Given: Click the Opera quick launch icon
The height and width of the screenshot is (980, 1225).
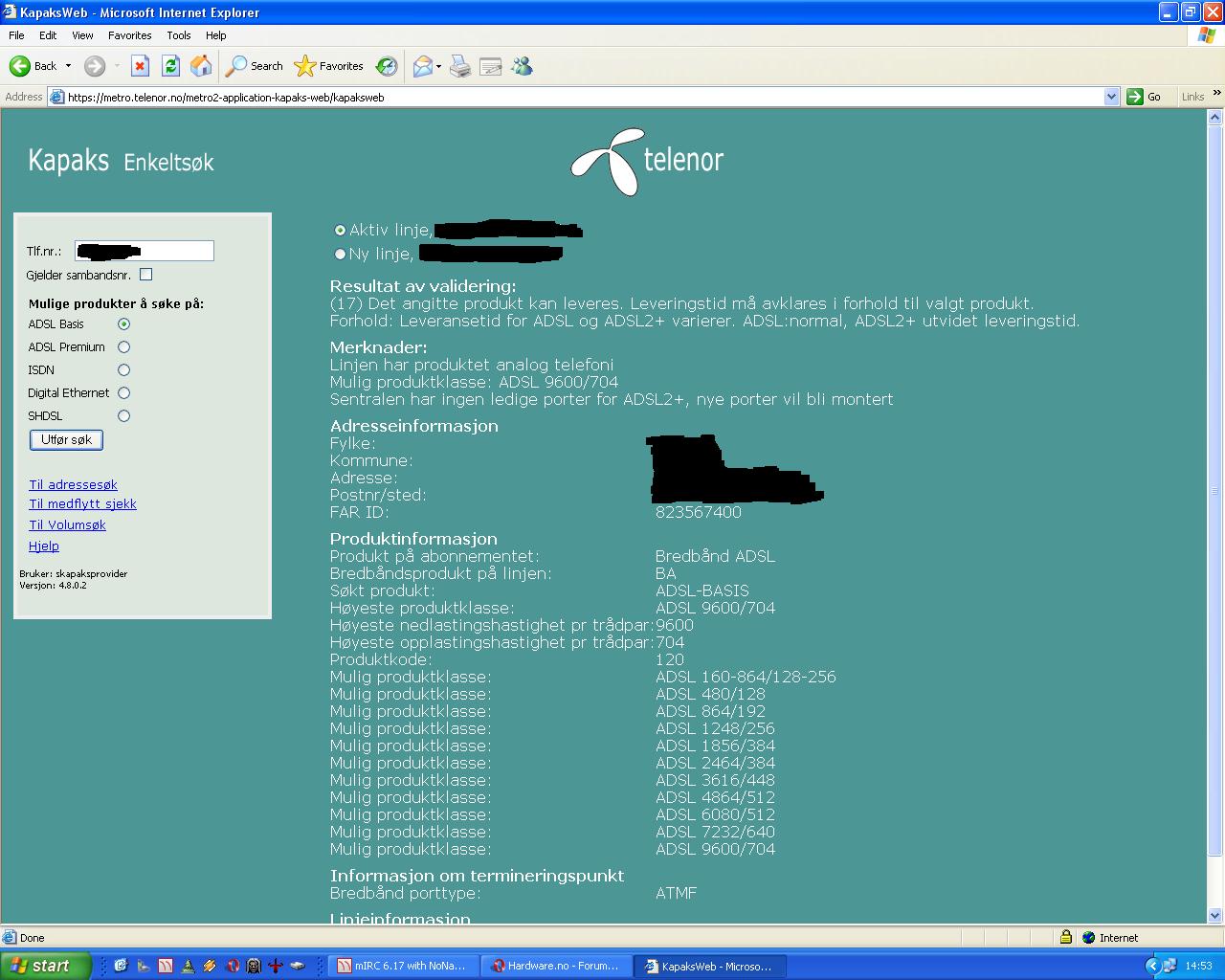Looking at the screenshot, I should [234, 966].
